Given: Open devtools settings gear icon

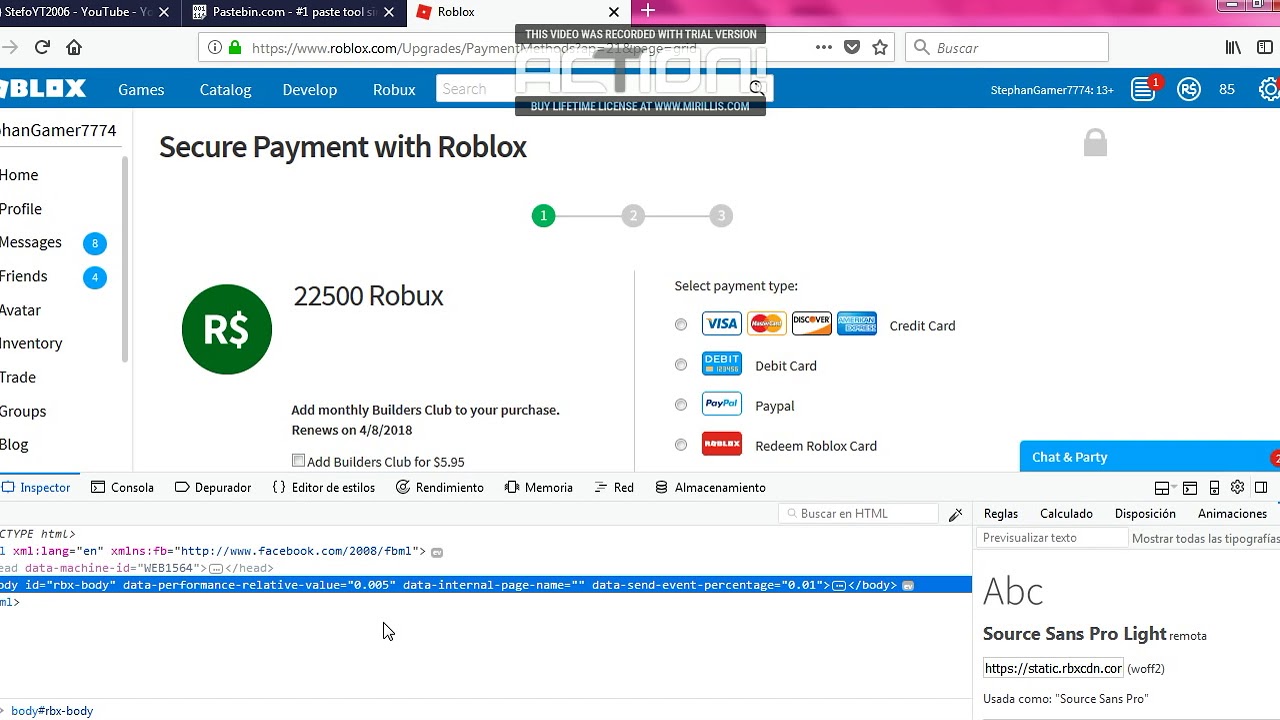Looking at the screenshot, I should pos(1237,487).
